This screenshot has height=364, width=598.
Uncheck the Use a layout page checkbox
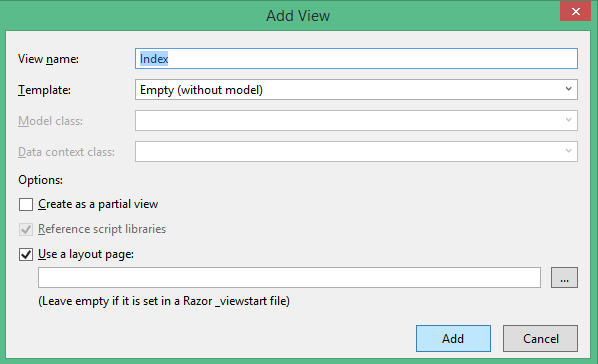[26, 254]
